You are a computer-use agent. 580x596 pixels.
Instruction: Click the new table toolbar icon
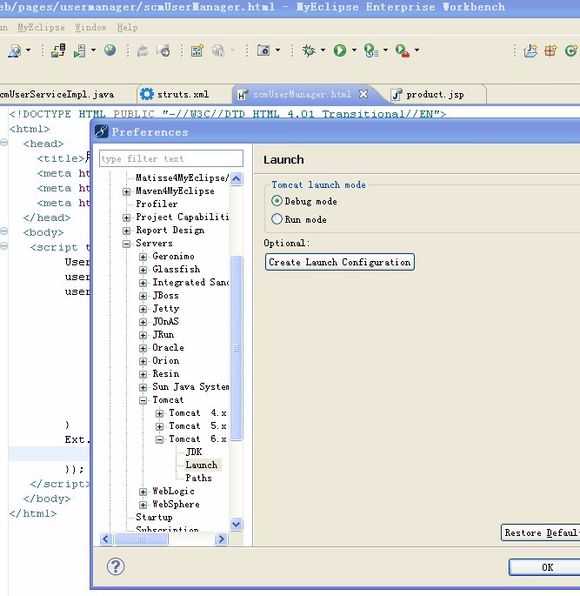click(x=197, y=50)
